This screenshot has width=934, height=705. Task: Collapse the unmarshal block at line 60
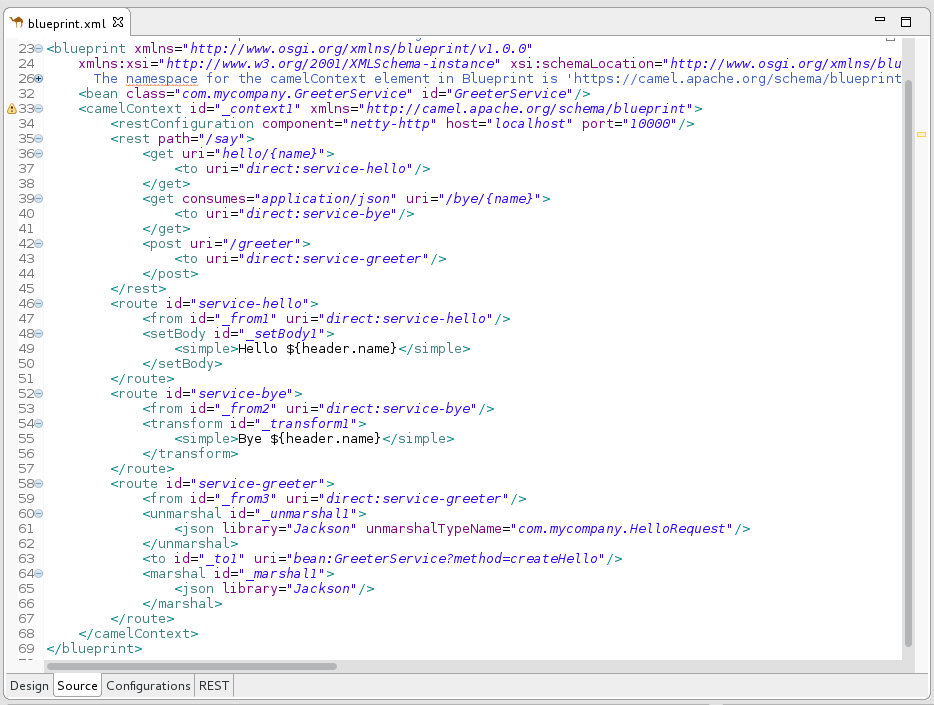point(39,514)
